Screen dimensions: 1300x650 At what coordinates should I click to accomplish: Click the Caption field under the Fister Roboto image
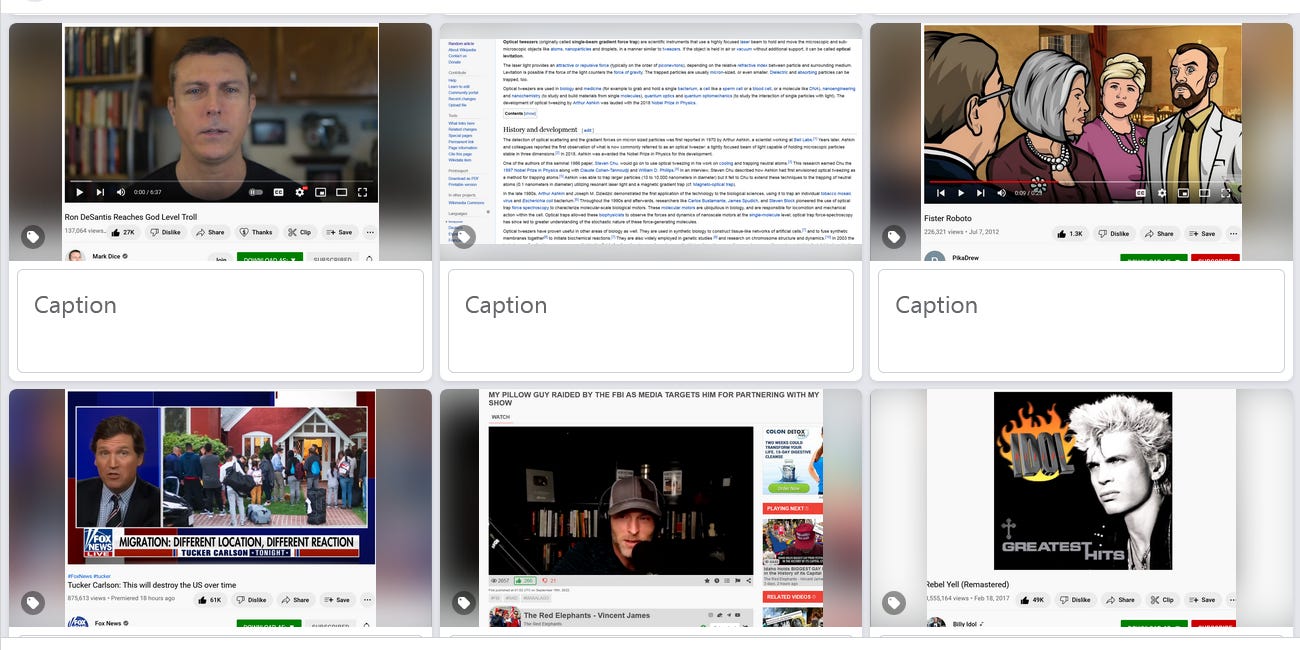(x=1080, y=320)
